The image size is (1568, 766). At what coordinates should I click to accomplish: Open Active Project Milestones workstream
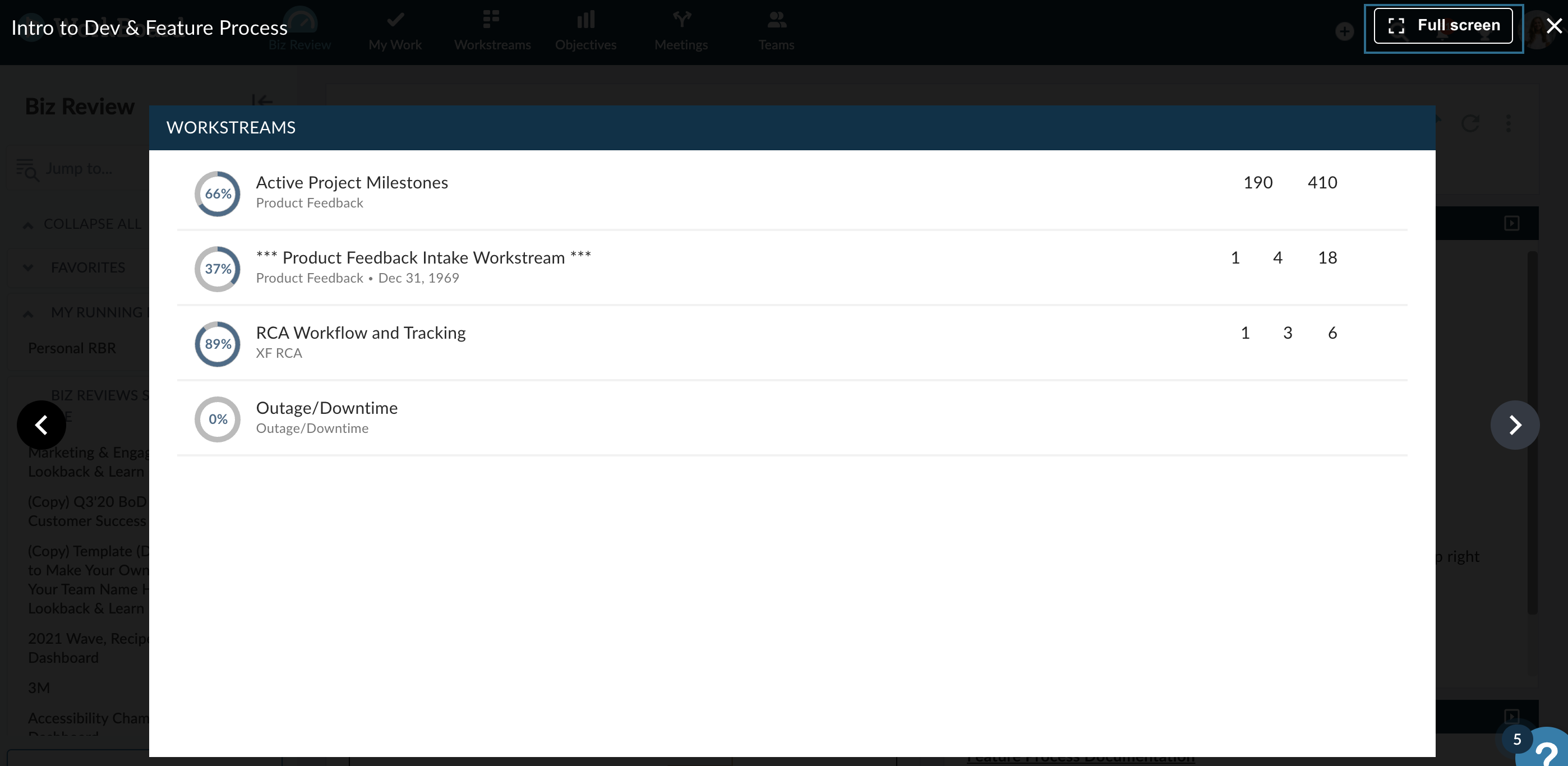click(x=352, y=182)
